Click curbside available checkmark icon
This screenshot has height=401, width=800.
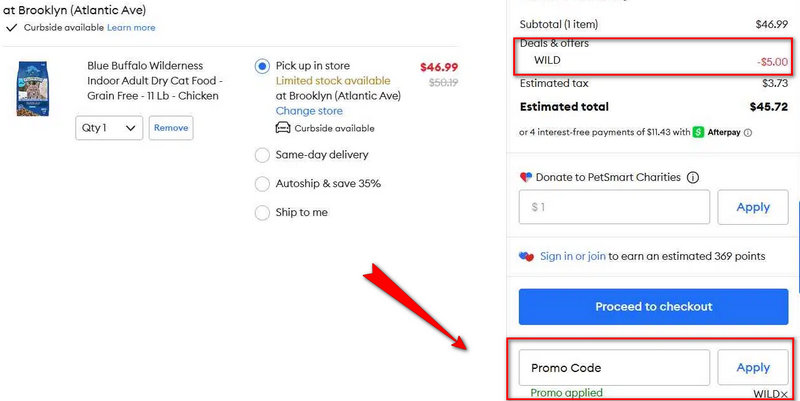tap(12, 28)
